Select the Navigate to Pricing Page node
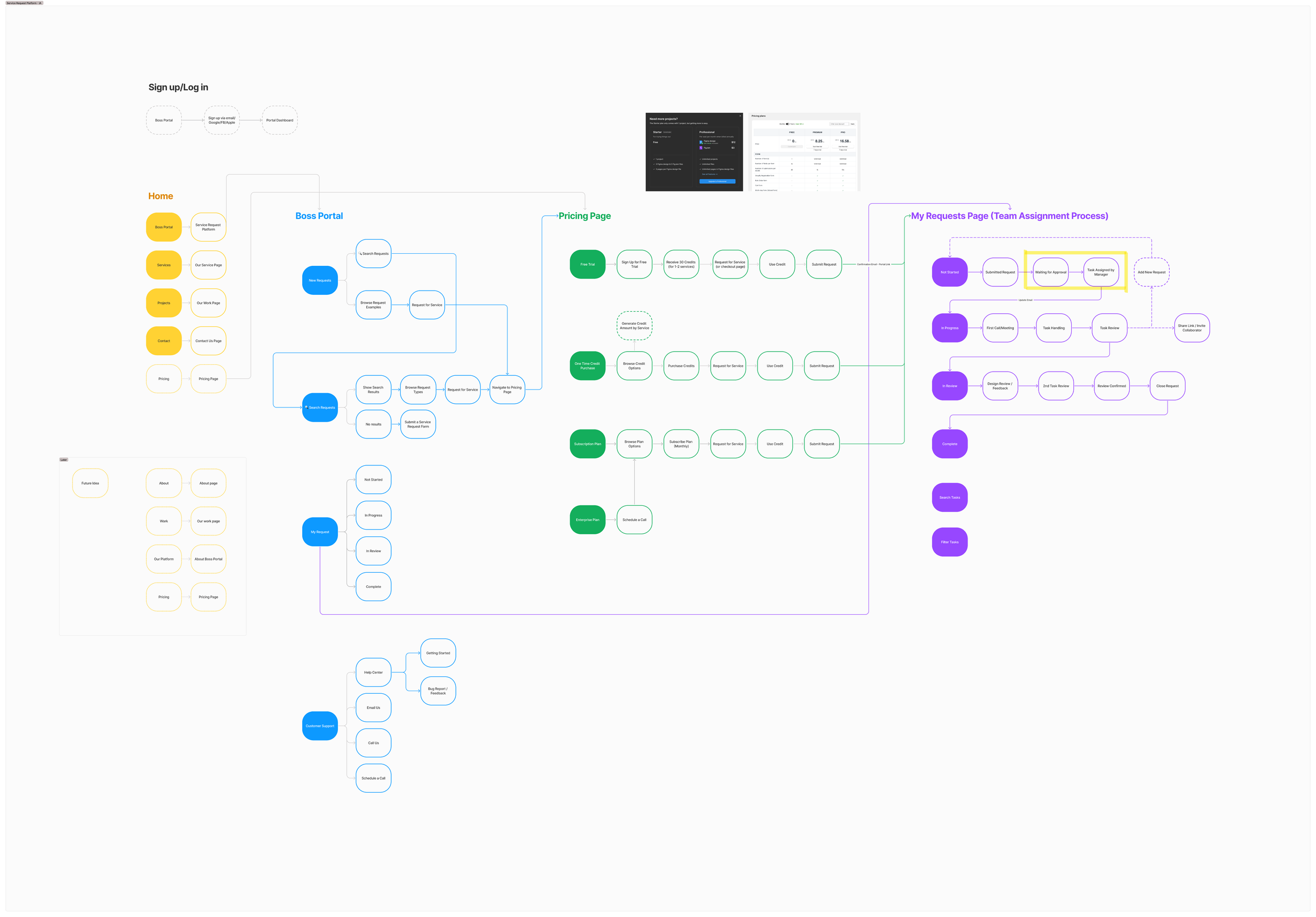 tap(507, 390)
